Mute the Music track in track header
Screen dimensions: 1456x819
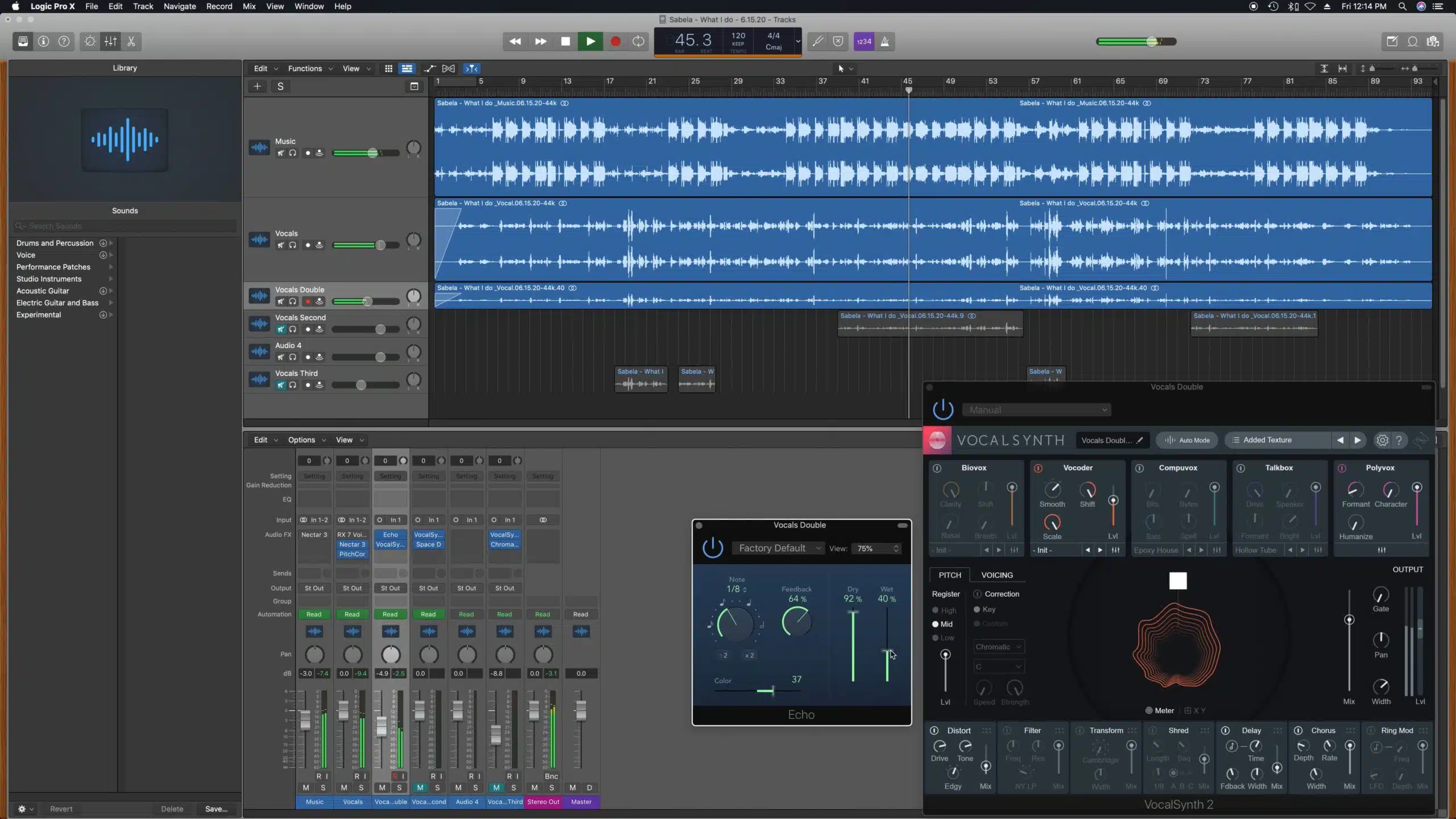(280, 153)
